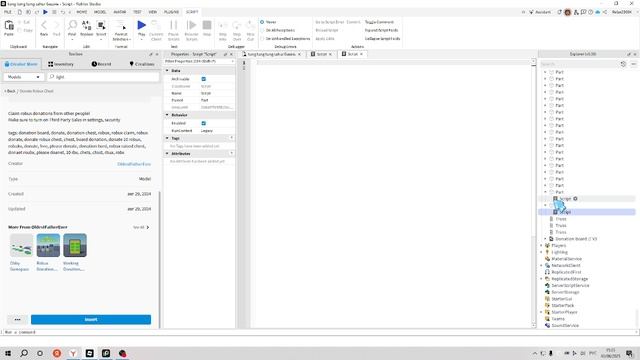The image size is (640, 360).
Task: Switch to Inventory tab in Toolbox
Action: click(61, 64)
